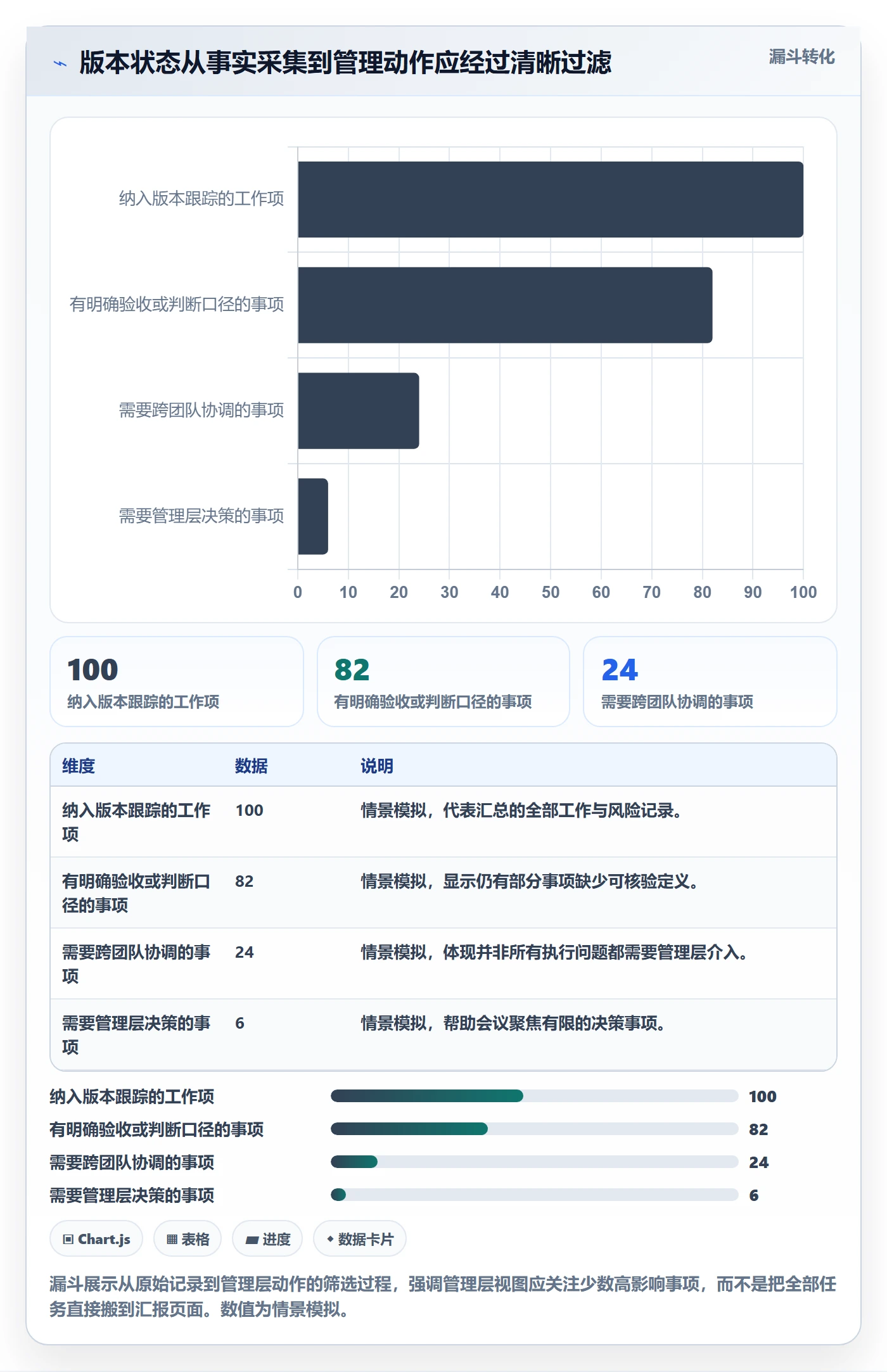This screenshot has height=1372, width=887.
Task: Click the value 82 in the table's 数据 column
Action: pyautogui.click(x=245, y=881)
